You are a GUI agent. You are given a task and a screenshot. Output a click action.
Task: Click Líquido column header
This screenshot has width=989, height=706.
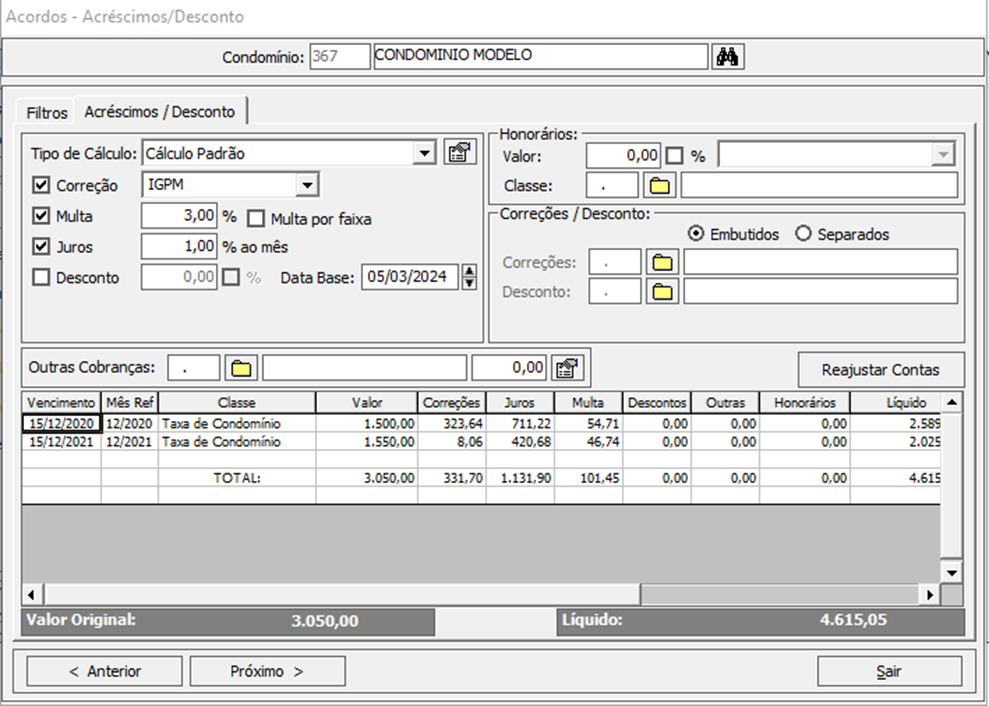pos(896,403)
